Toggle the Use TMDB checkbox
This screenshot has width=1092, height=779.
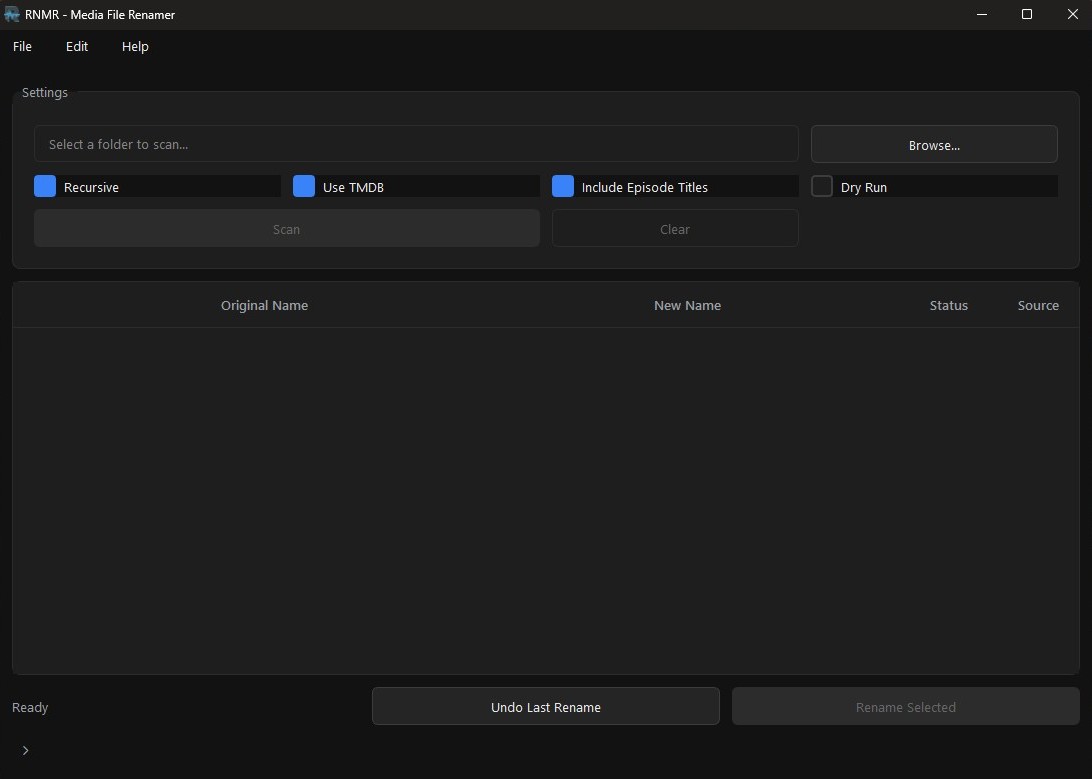303,186
